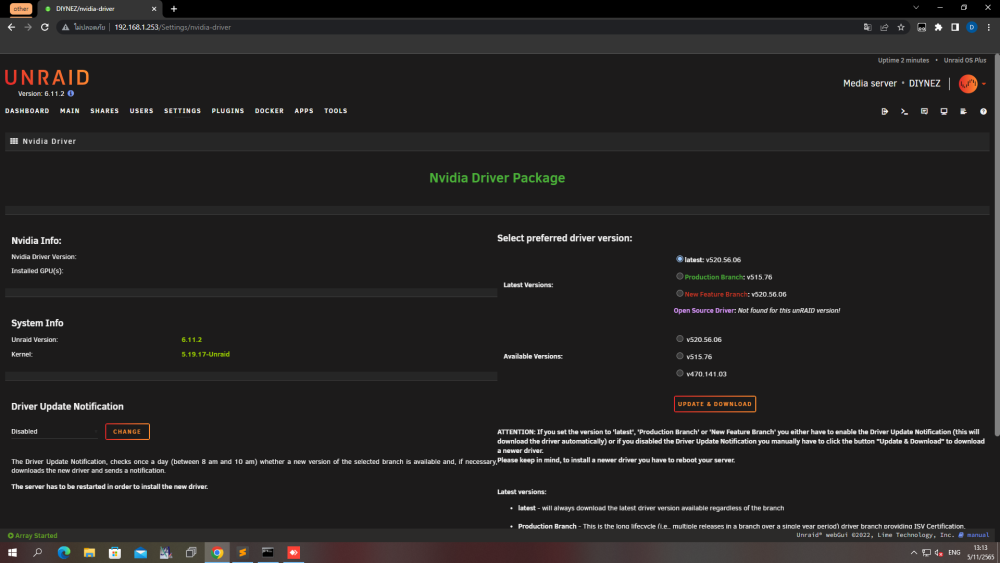The height and width of the screenshot is (563, 1000).
Task: Choose available version v520.56.06
Action: (x=680, y=339)
